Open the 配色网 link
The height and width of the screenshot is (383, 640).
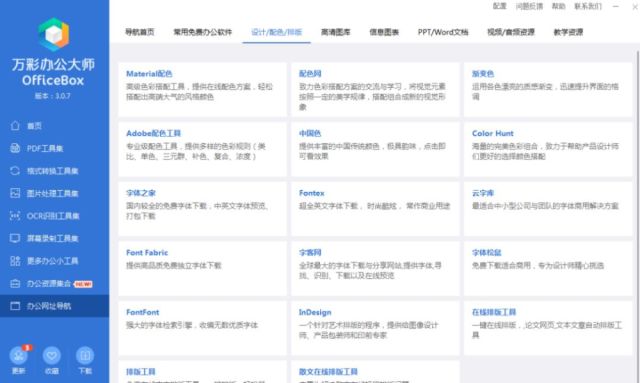tap(310, 73)
